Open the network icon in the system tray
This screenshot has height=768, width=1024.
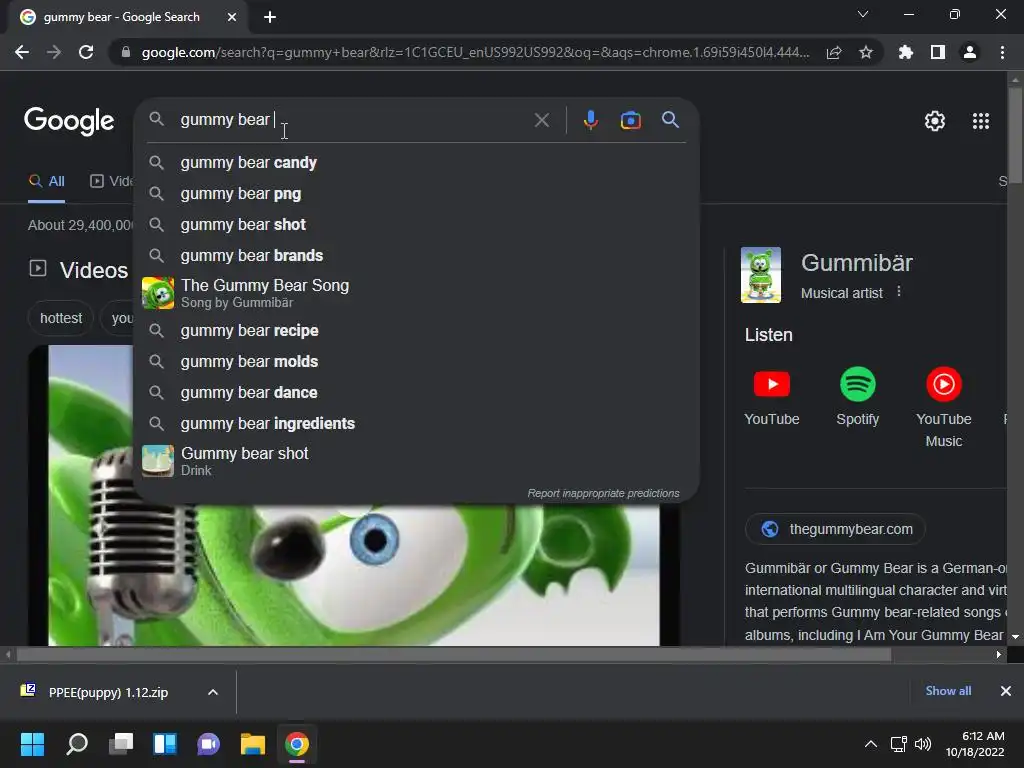pos(899,744)
